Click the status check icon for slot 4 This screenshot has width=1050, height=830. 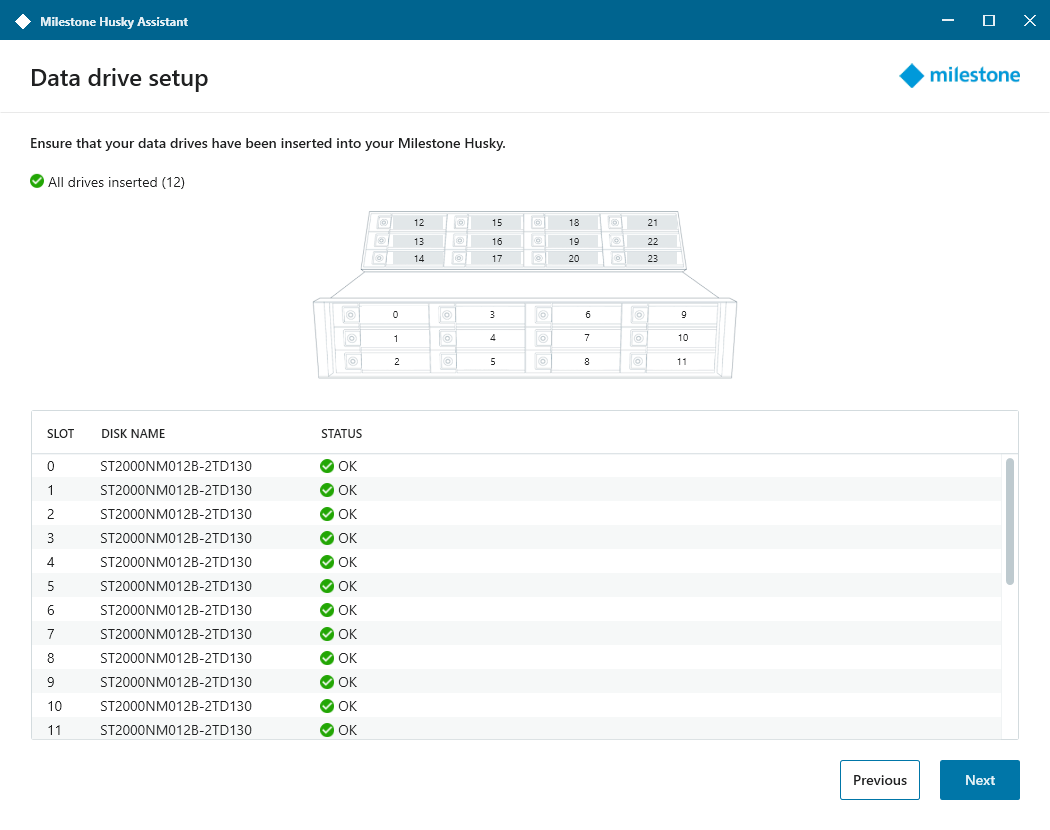click(x=327, y=563)
